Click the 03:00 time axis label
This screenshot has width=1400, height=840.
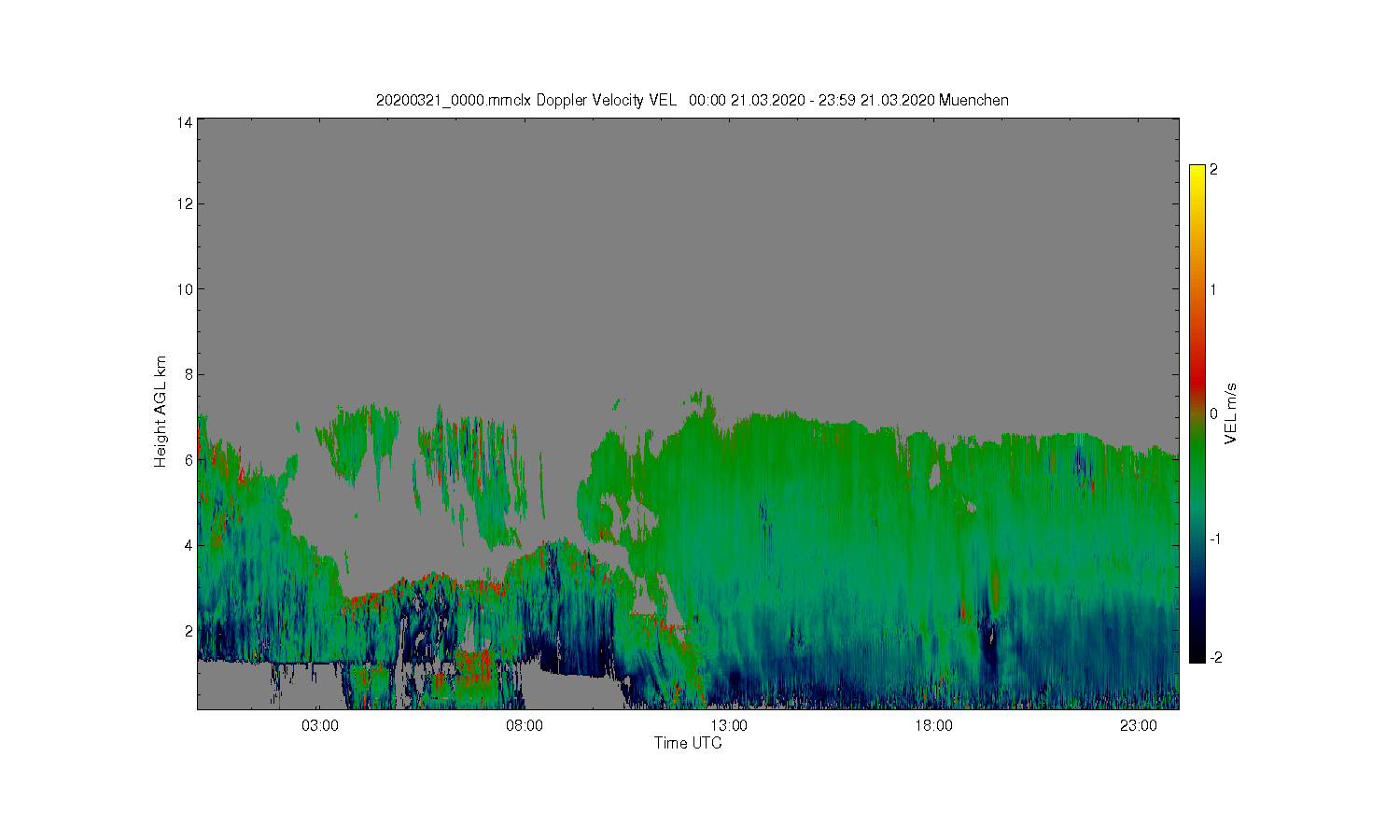320,726
